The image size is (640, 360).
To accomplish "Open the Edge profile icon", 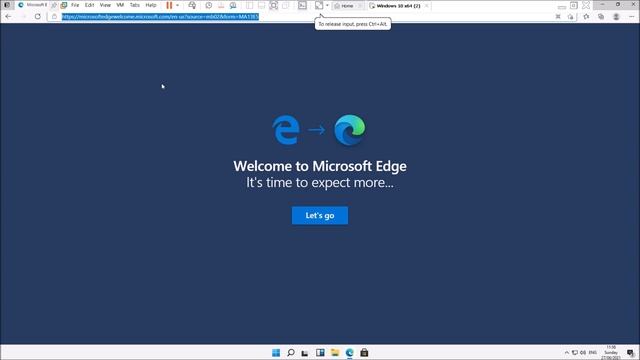I will tap(616, 16).
